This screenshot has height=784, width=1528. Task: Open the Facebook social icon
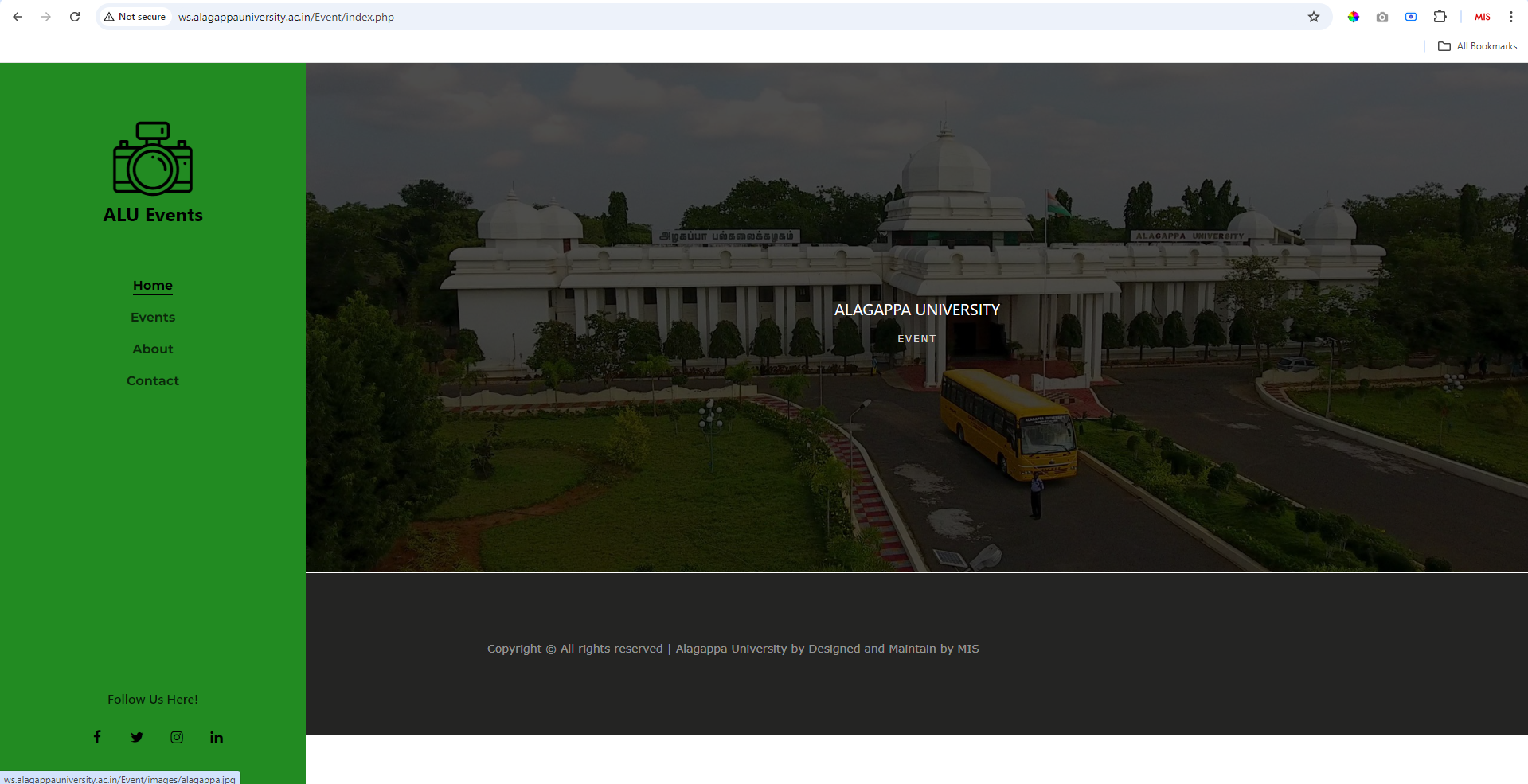[x=97, y=737]
